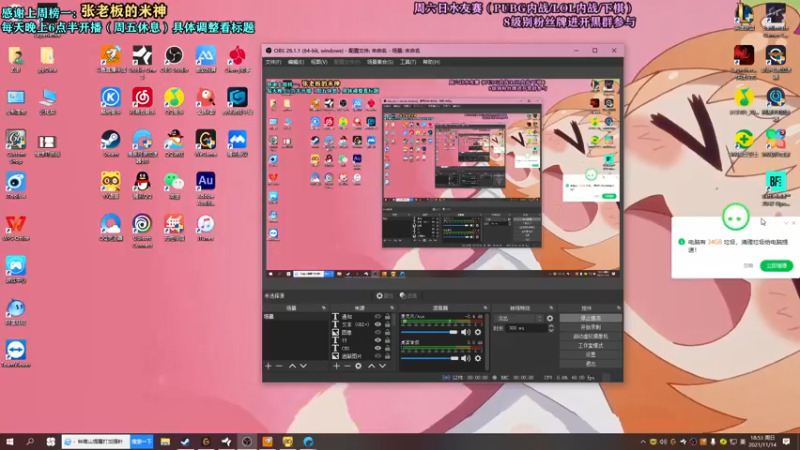Image resolution: width=800 pixels, height=450 pixels.
Task: Toggle the lock on the 文本 (GDI+) source
Action: coord(387,324)
